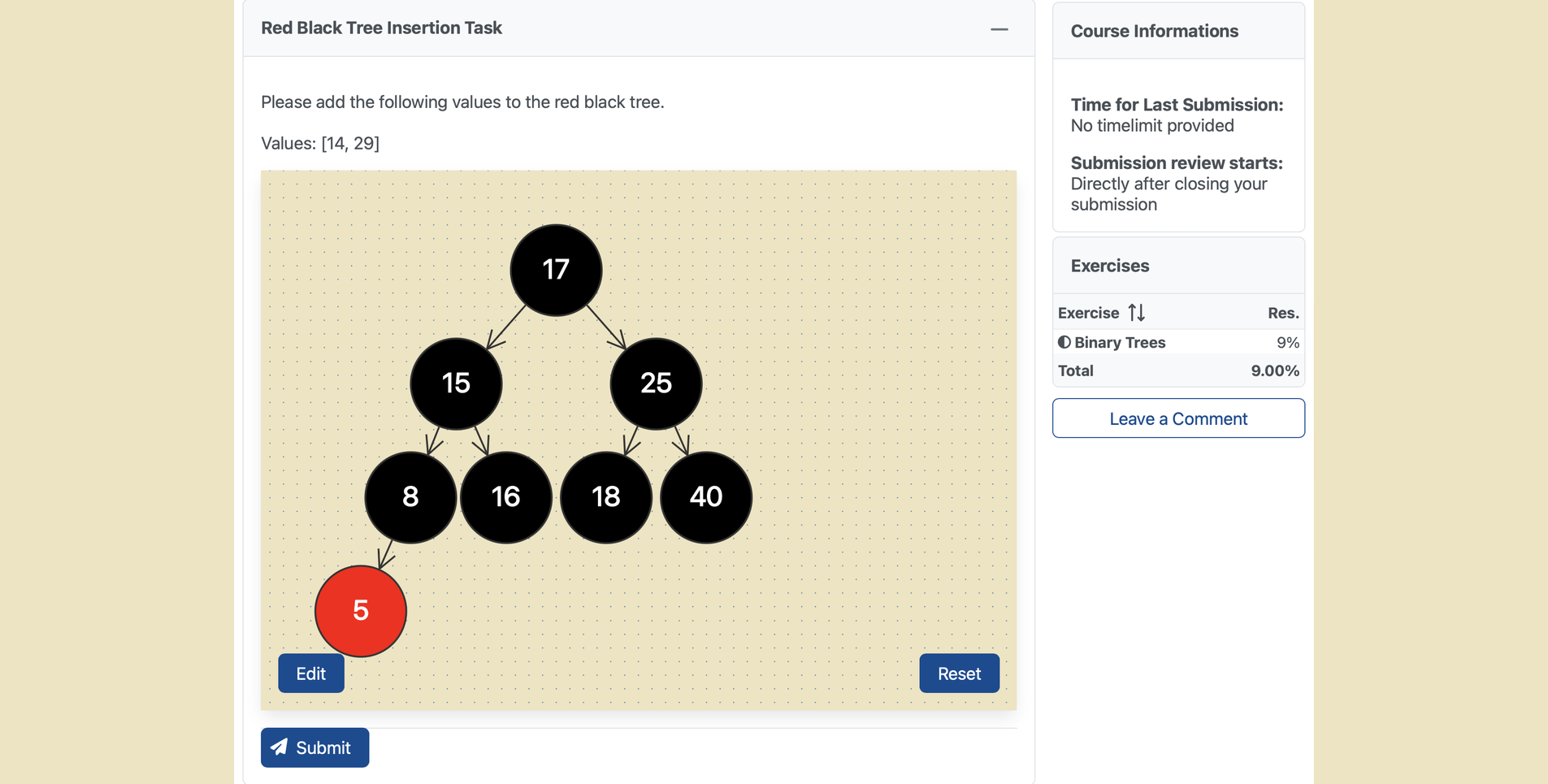Click the arrow edge from 8 to 5
Screen dimensions: 1548x784
[387, 555]
